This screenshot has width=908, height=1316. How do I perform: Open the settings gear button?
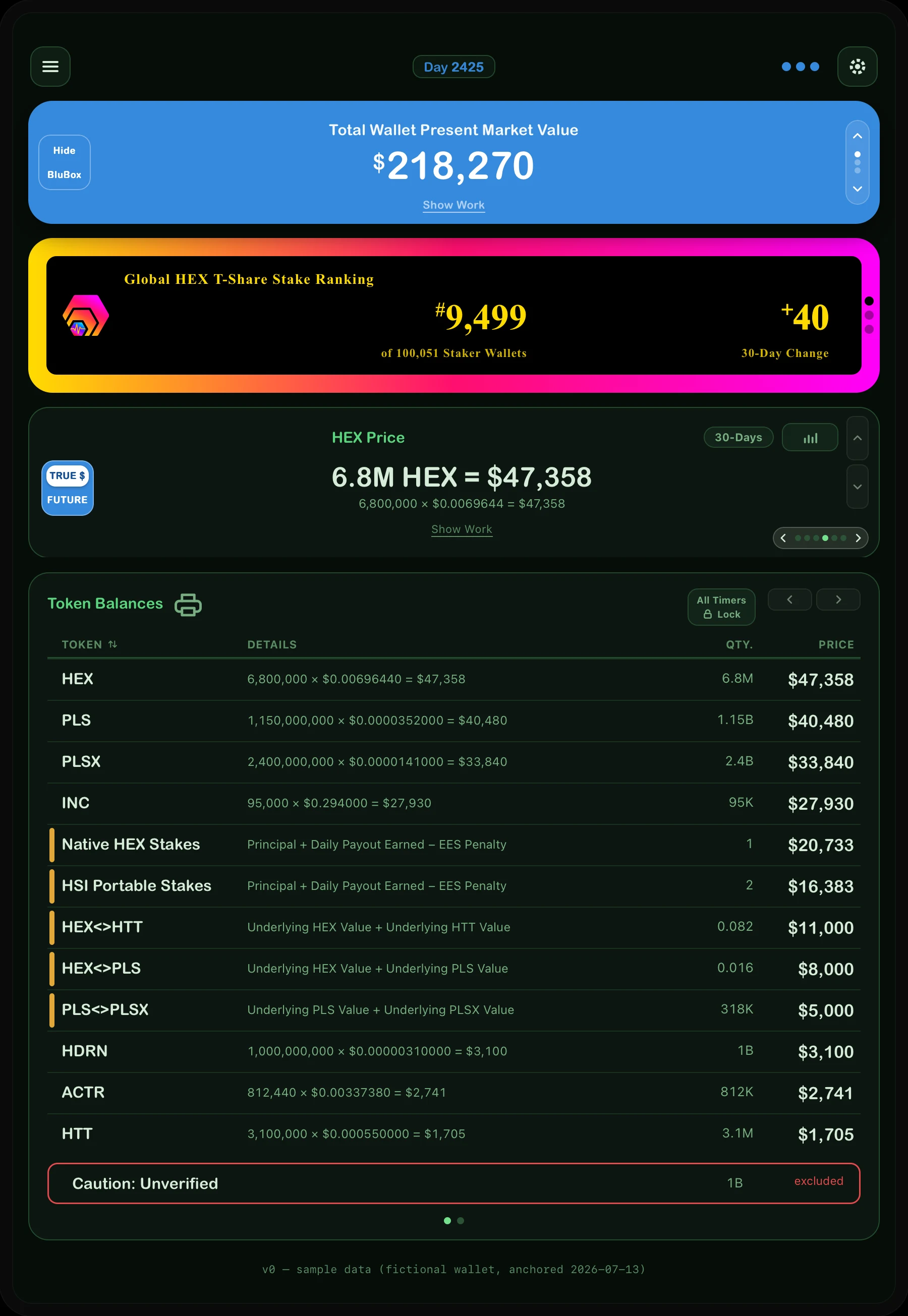[x=857, y=67]
